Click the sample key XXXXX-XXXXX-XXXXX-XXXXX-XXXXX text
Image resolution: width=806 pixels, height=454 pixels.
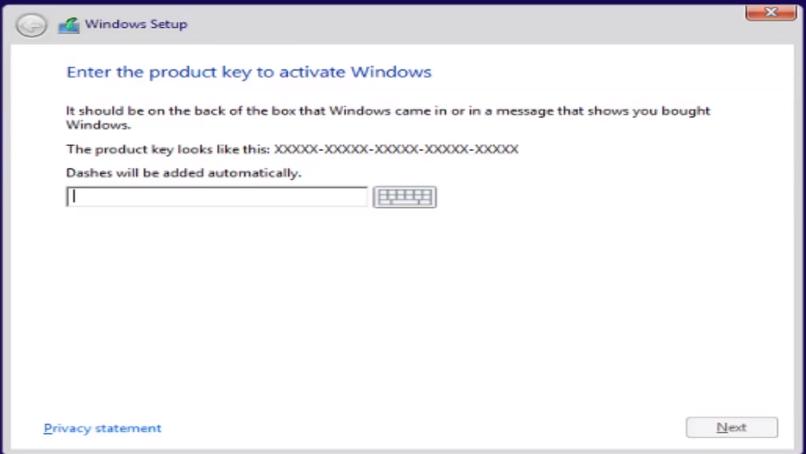396,149
